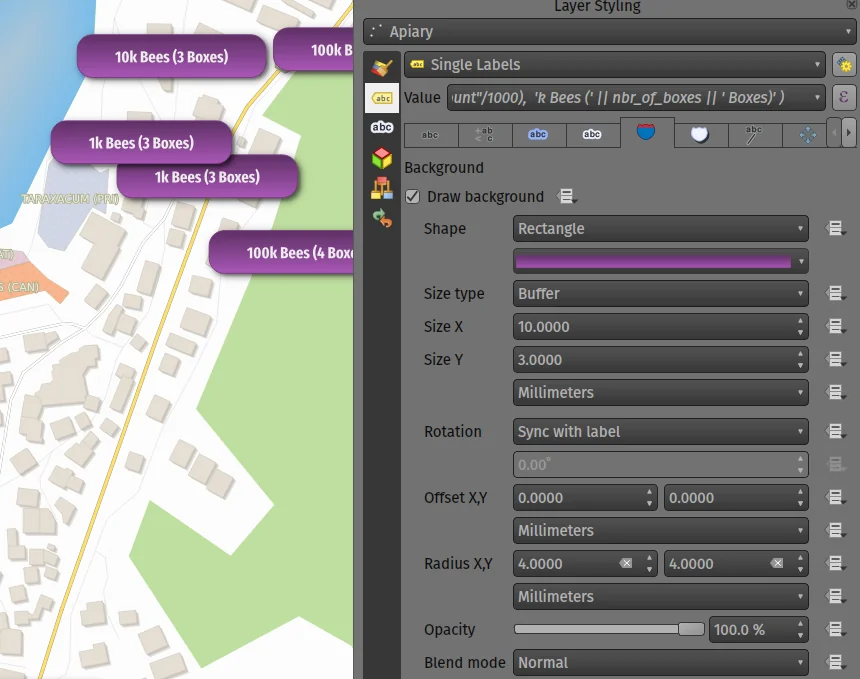This screenshot has width=860, height=679.
Task: Open the Callouts tab icon
Action: 754,134
